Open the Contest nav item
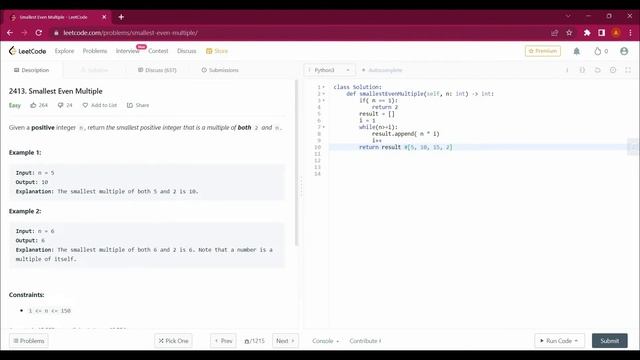The image size is (640, 360). [158, 51]
